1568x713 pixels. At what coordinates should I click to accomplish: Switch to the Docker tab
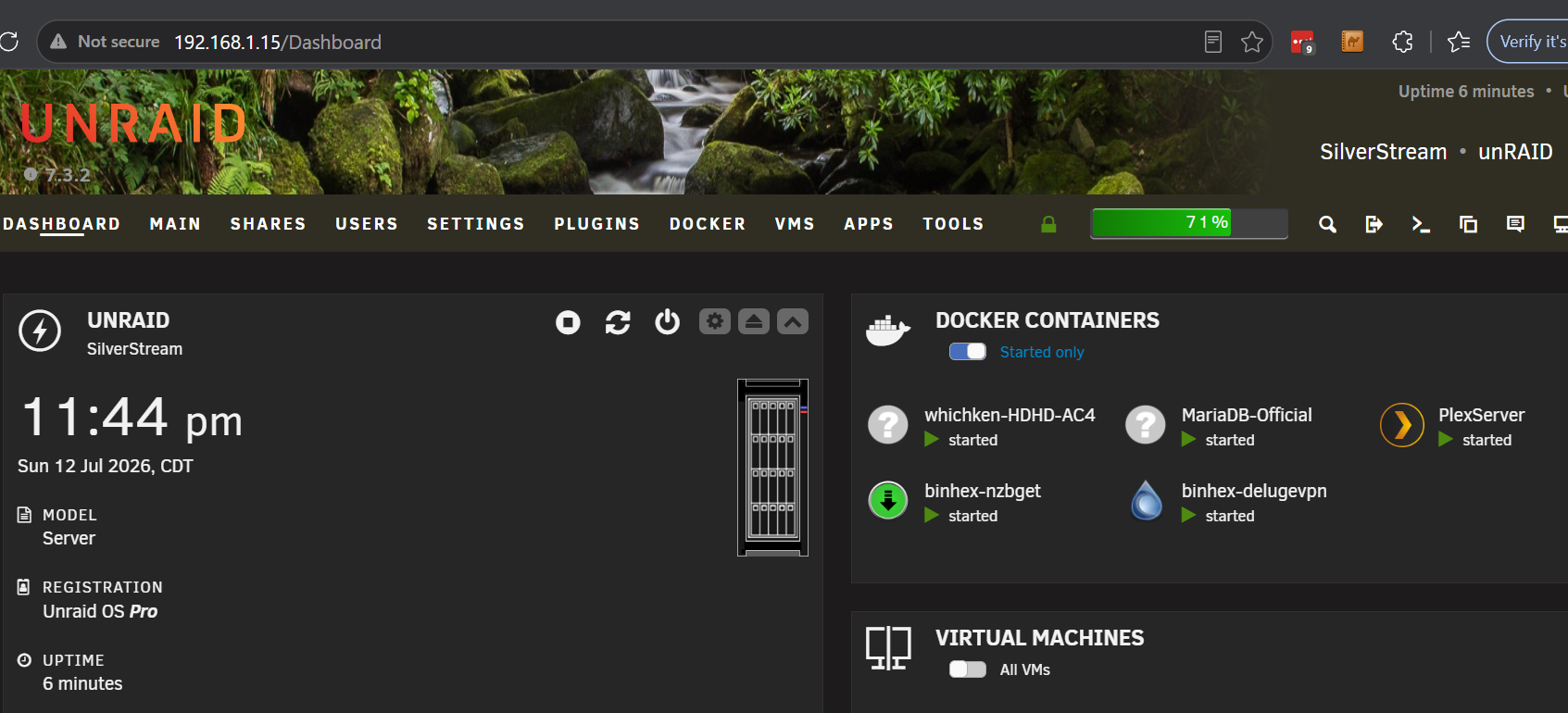[708, 224]
